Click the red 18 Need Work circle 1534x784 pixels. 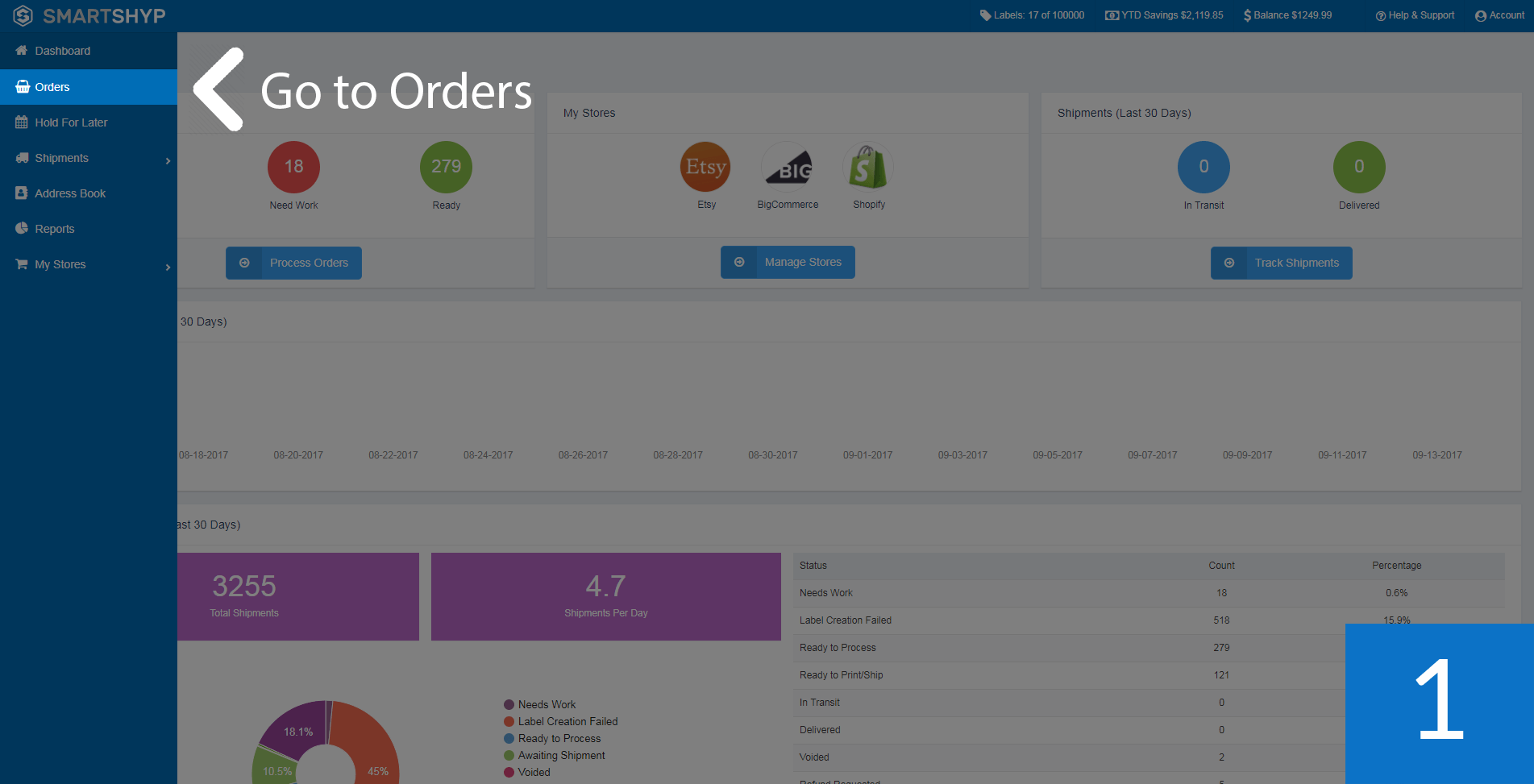(x=293, y=167)
